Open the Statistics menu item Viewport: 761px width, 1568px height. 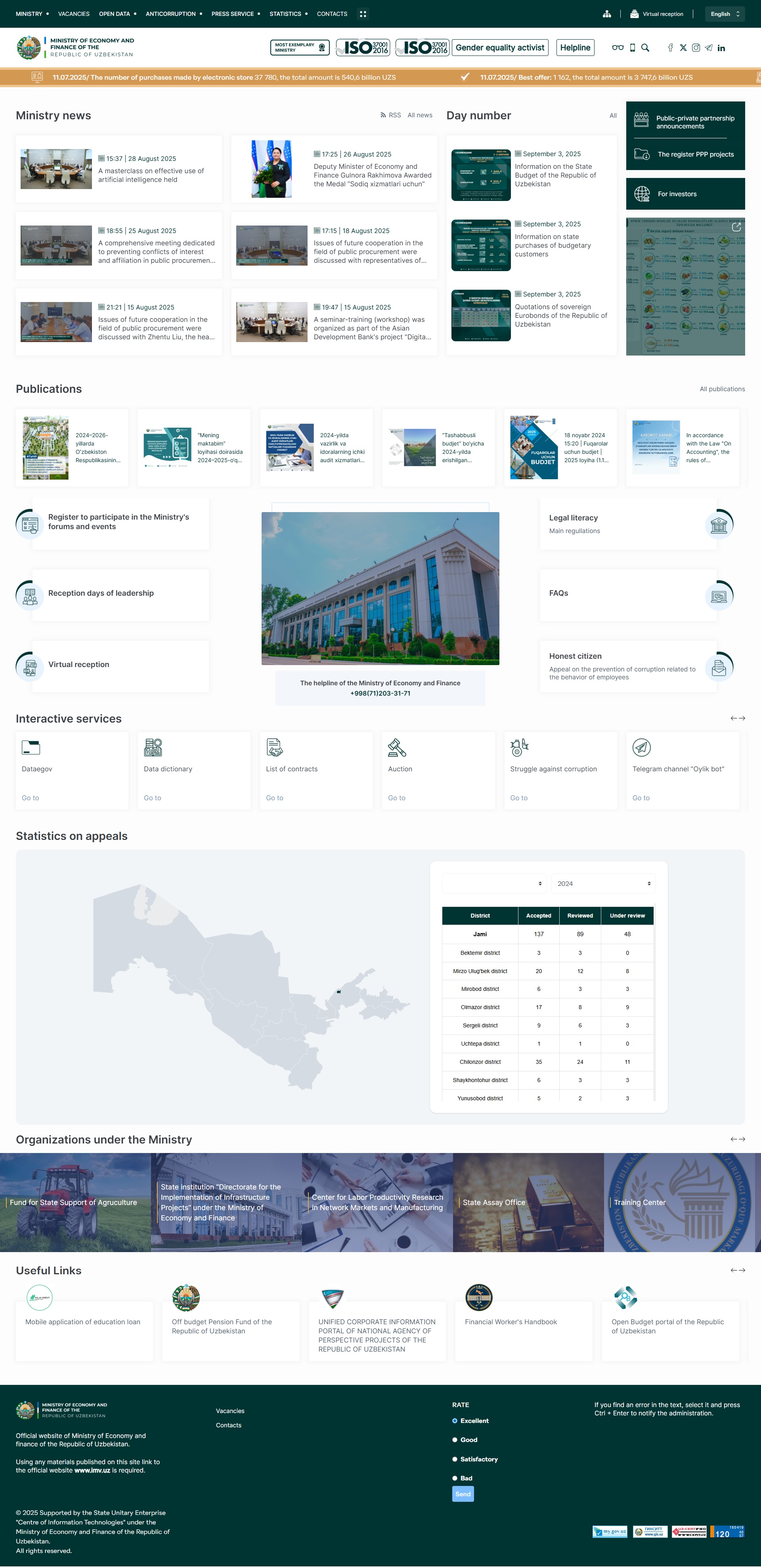(285, 14)
